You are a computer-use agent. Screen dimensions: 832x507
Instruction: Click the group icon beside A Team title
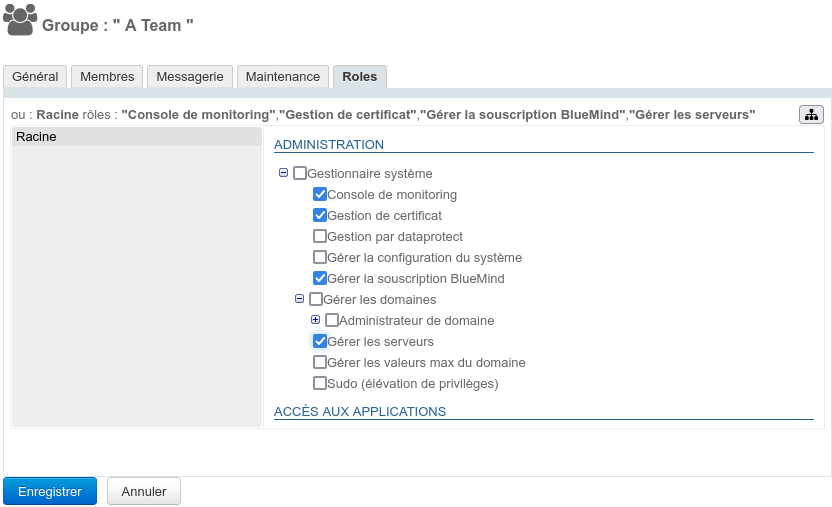(20, 20)
